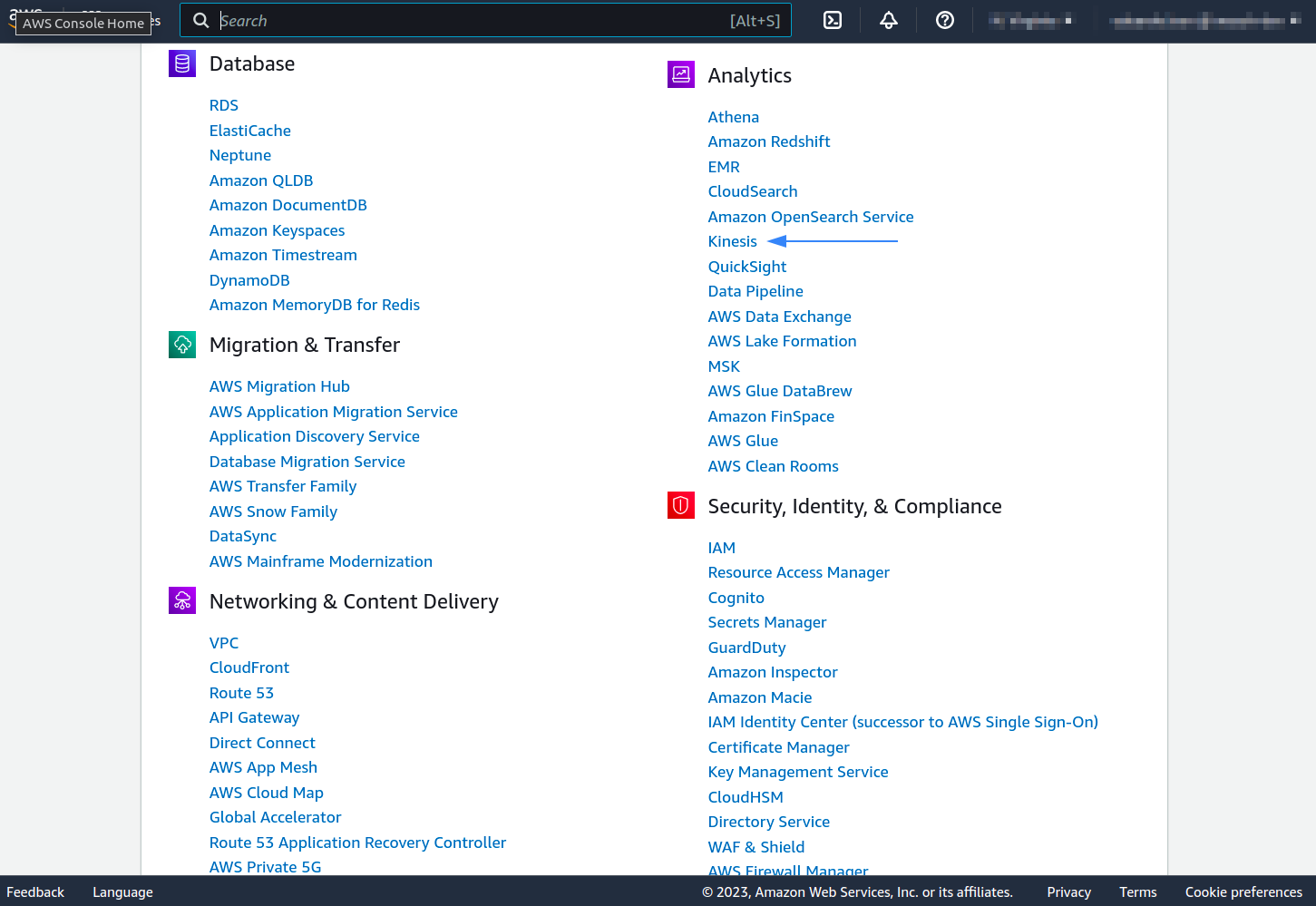
Task: Open Neptune database service
Action: [x=240, y=155]
